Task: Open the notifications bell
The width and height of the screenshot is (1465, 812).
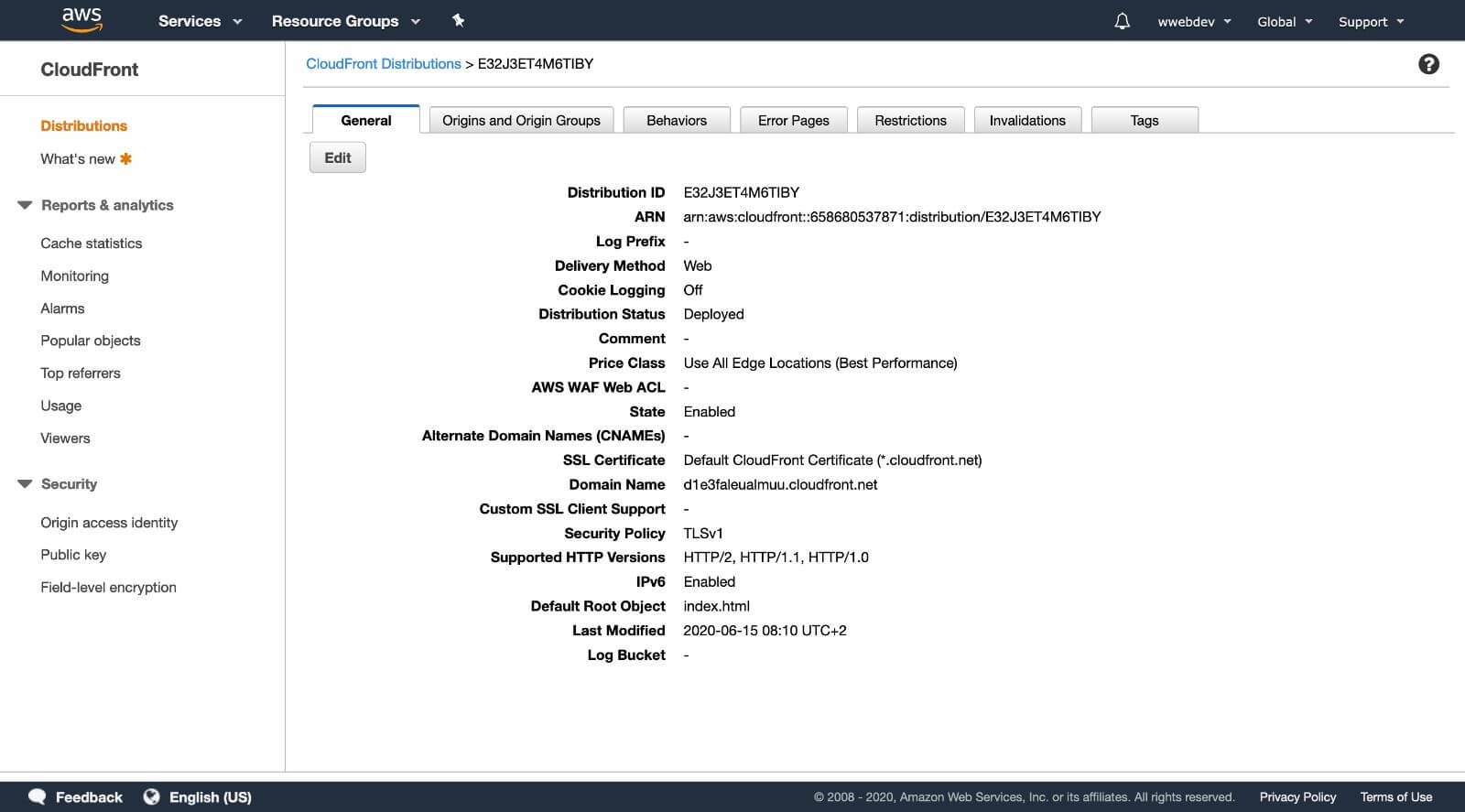Action: tap(1122, 21)
